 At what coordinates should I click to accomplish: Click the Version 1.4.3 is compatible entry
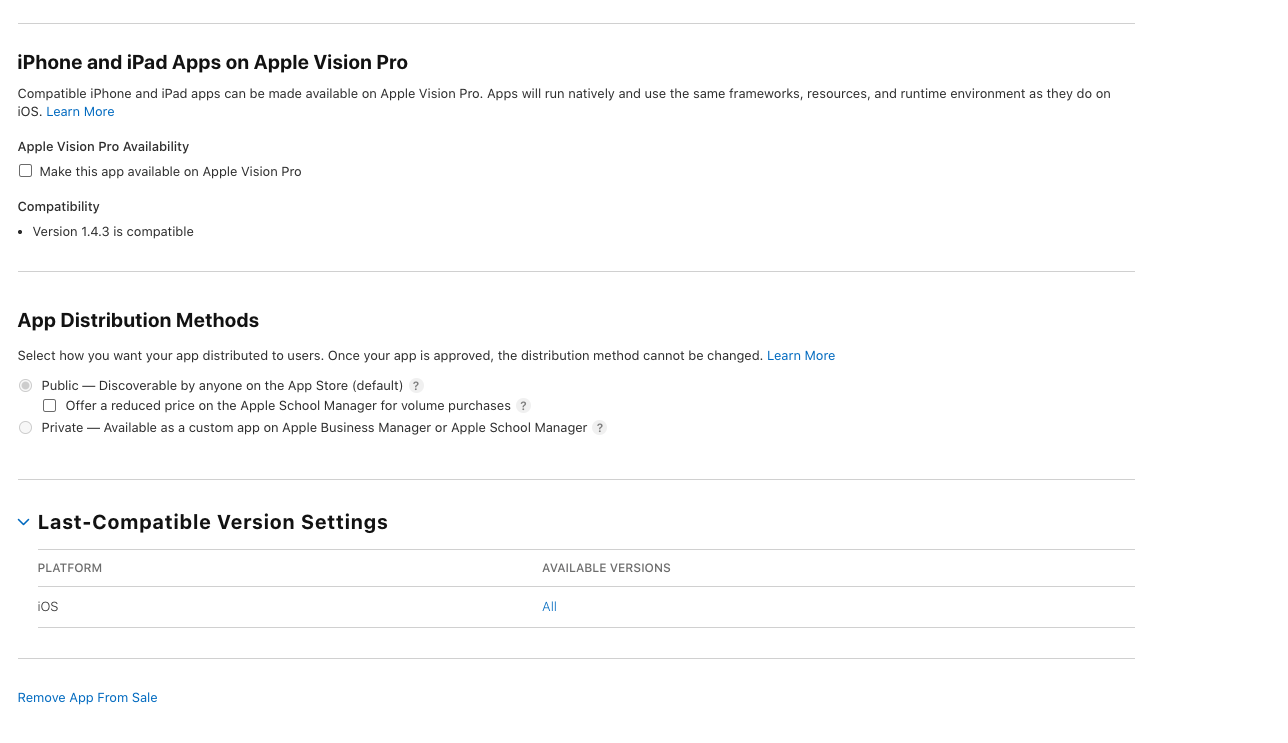click(x=113, y=232)
